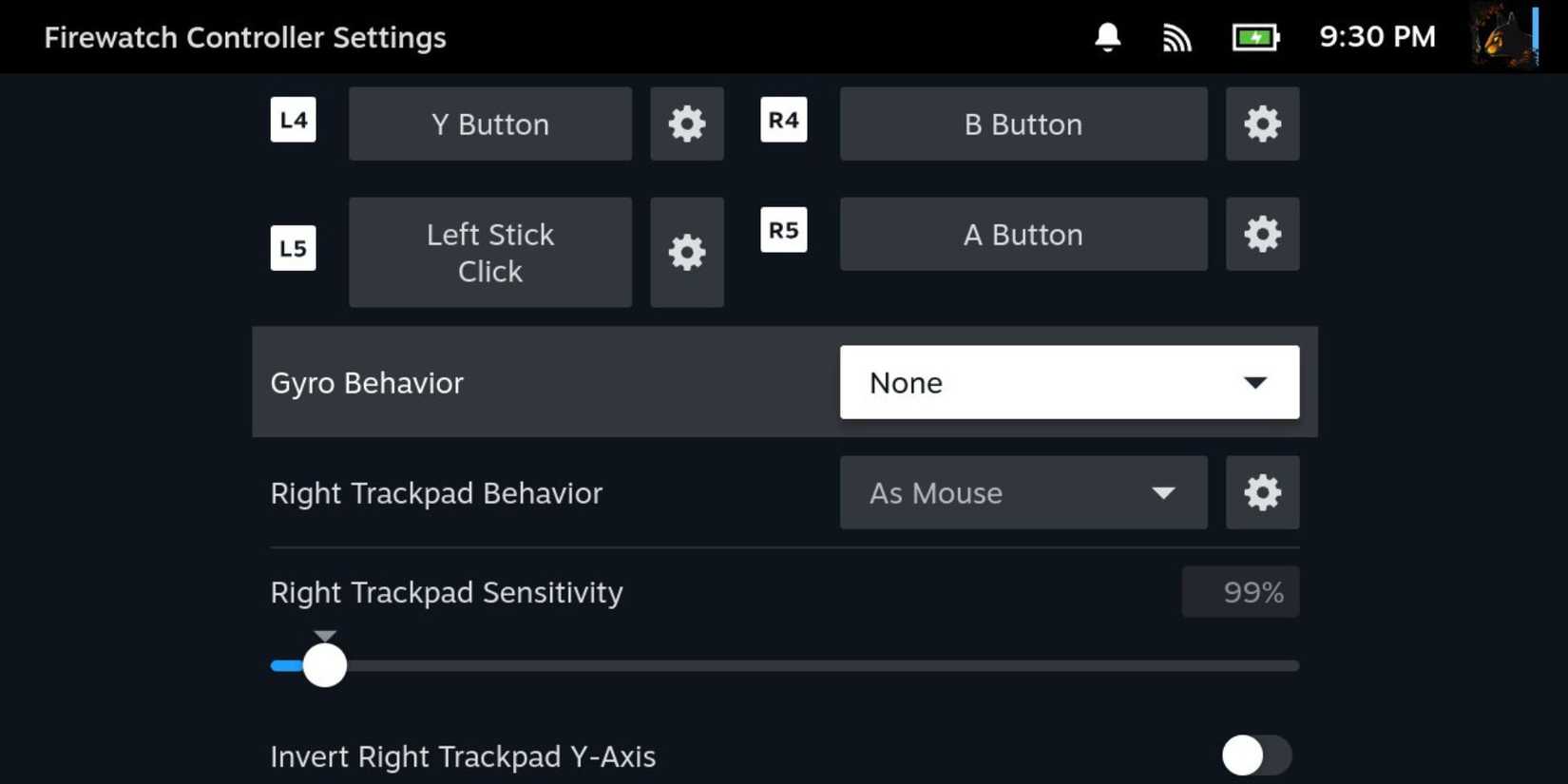The image size is (1568, 784).
Task: Open settings for the R4 B Button mapping
Action: tap(1261, 124)
